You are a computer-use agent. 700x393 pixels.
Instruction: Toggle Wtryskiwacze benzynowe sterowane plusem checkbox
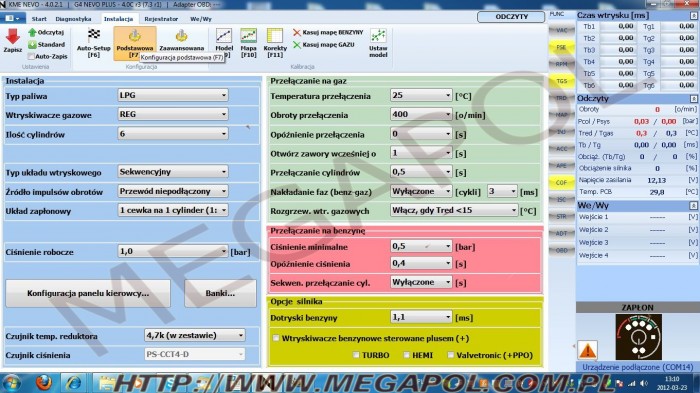pyautogui.click(x=276, y=338)
